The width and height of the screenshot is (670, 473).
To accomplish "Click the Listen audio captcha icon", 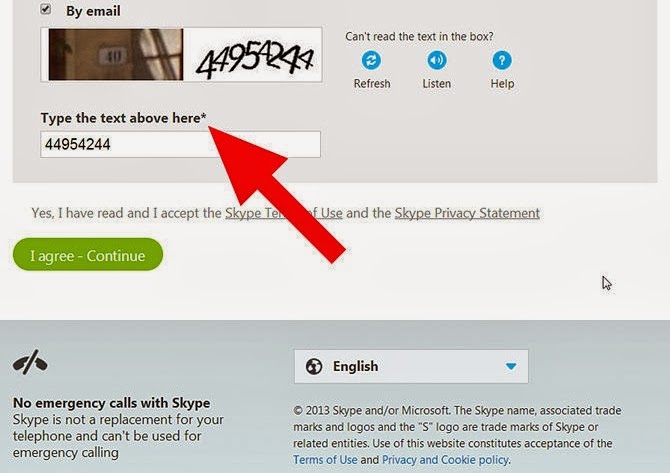I will 437,60.
